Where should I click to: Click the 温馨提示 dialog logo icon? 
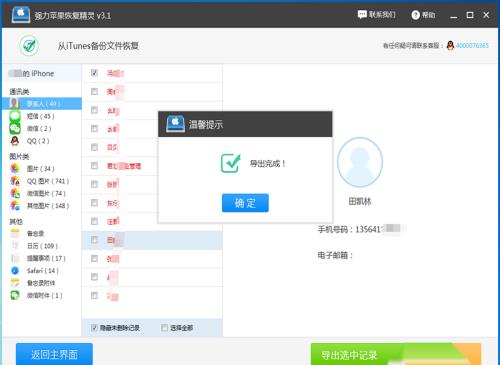click(175, 124)
